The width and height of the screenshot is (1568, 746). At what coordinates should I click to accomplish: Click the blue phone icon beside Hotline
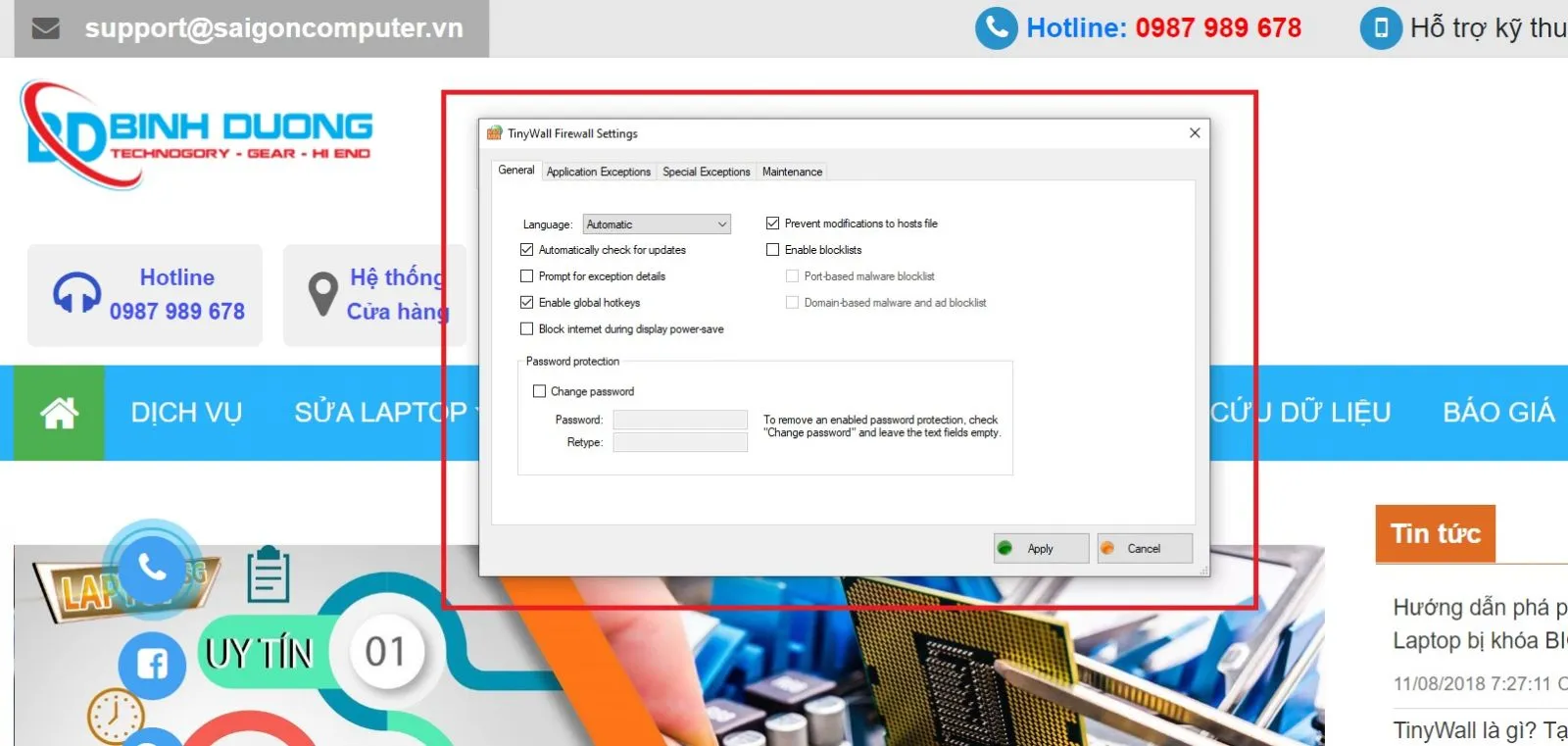[x=996, y=28]
